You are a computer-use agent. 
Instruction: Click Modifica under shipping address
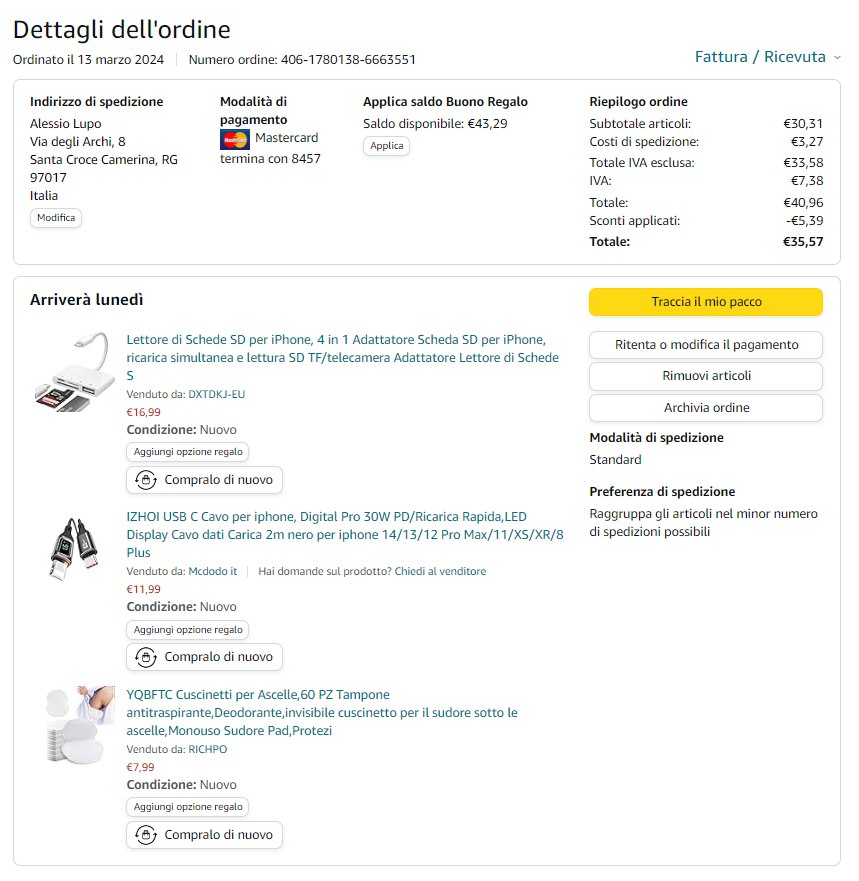[56, 217]
